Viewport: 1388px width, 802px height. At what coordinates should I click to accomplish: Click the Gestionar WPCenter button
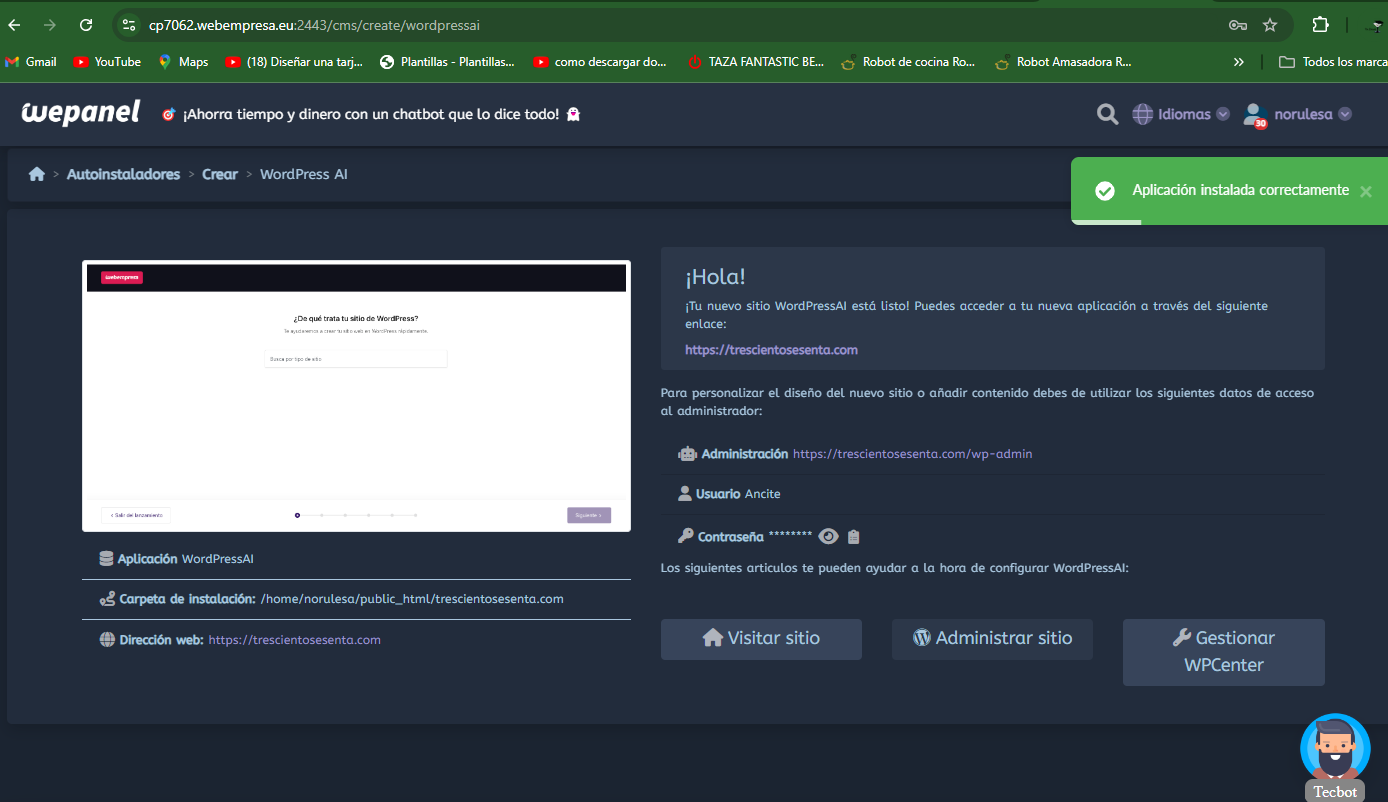(1224, 652)
